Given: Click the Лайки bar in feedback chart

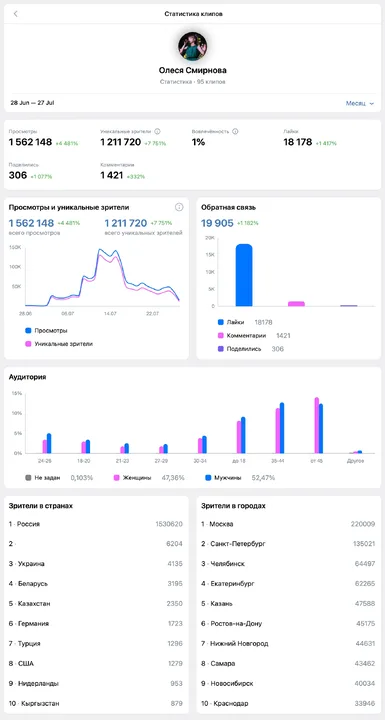Looking at the screenshot, I should click(244, 275).
